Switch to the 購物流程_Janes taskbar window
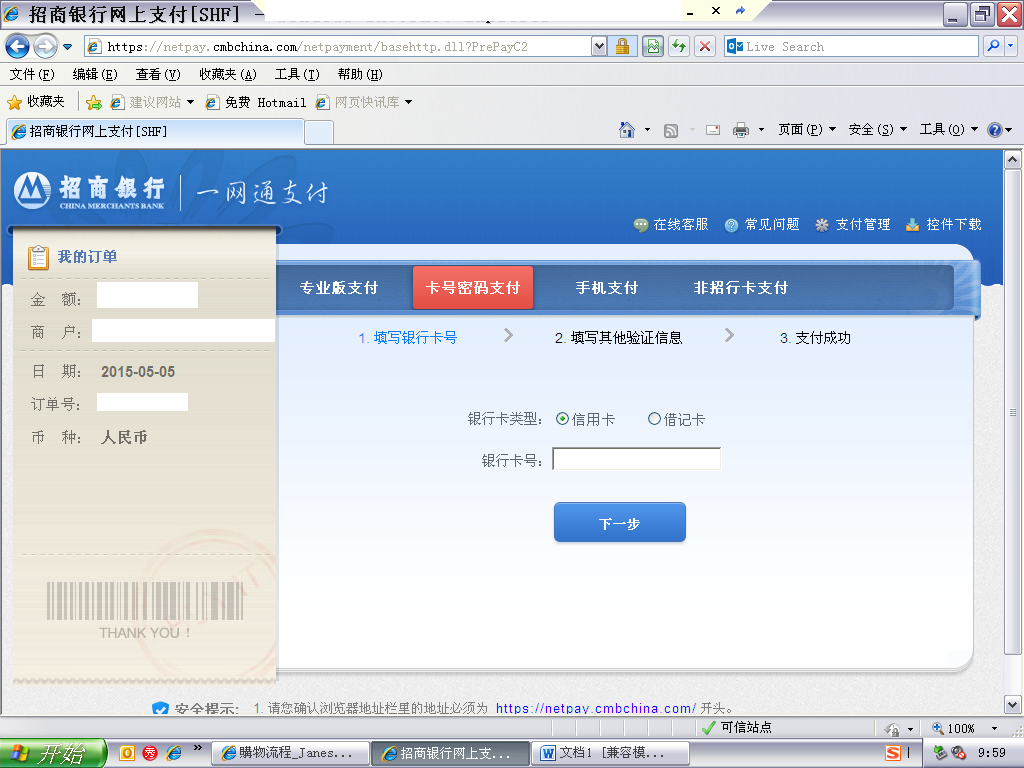 click(290, 754)
